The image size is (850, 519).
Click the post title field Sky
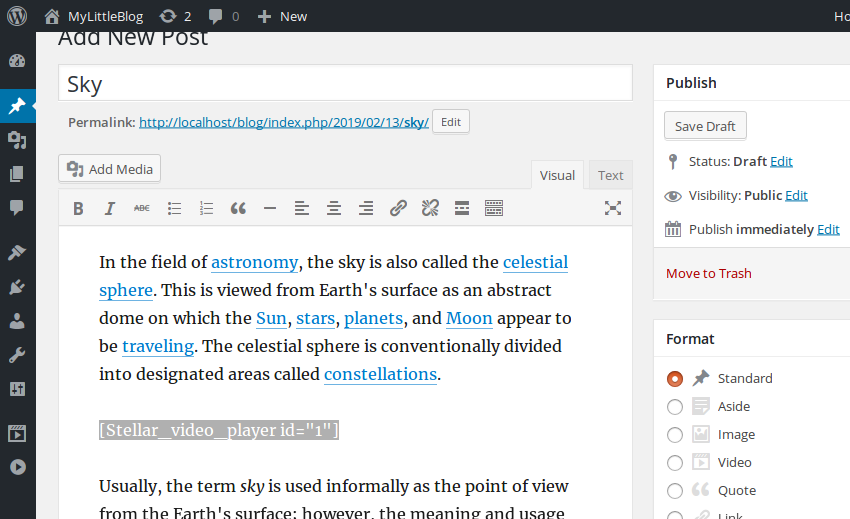(x=345, y=83)
